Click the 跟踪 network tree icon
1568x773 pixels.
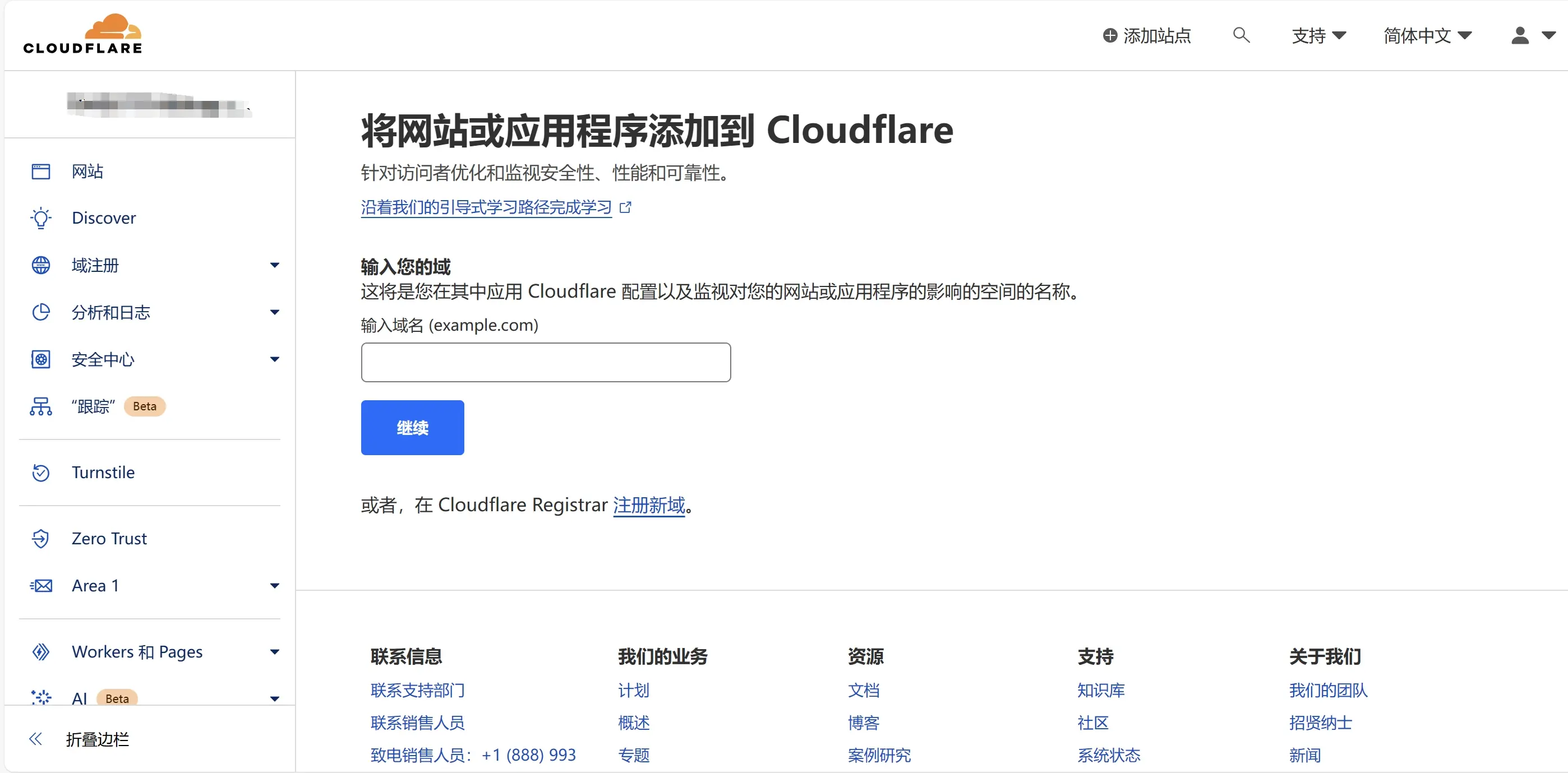(x=41, y=406)
